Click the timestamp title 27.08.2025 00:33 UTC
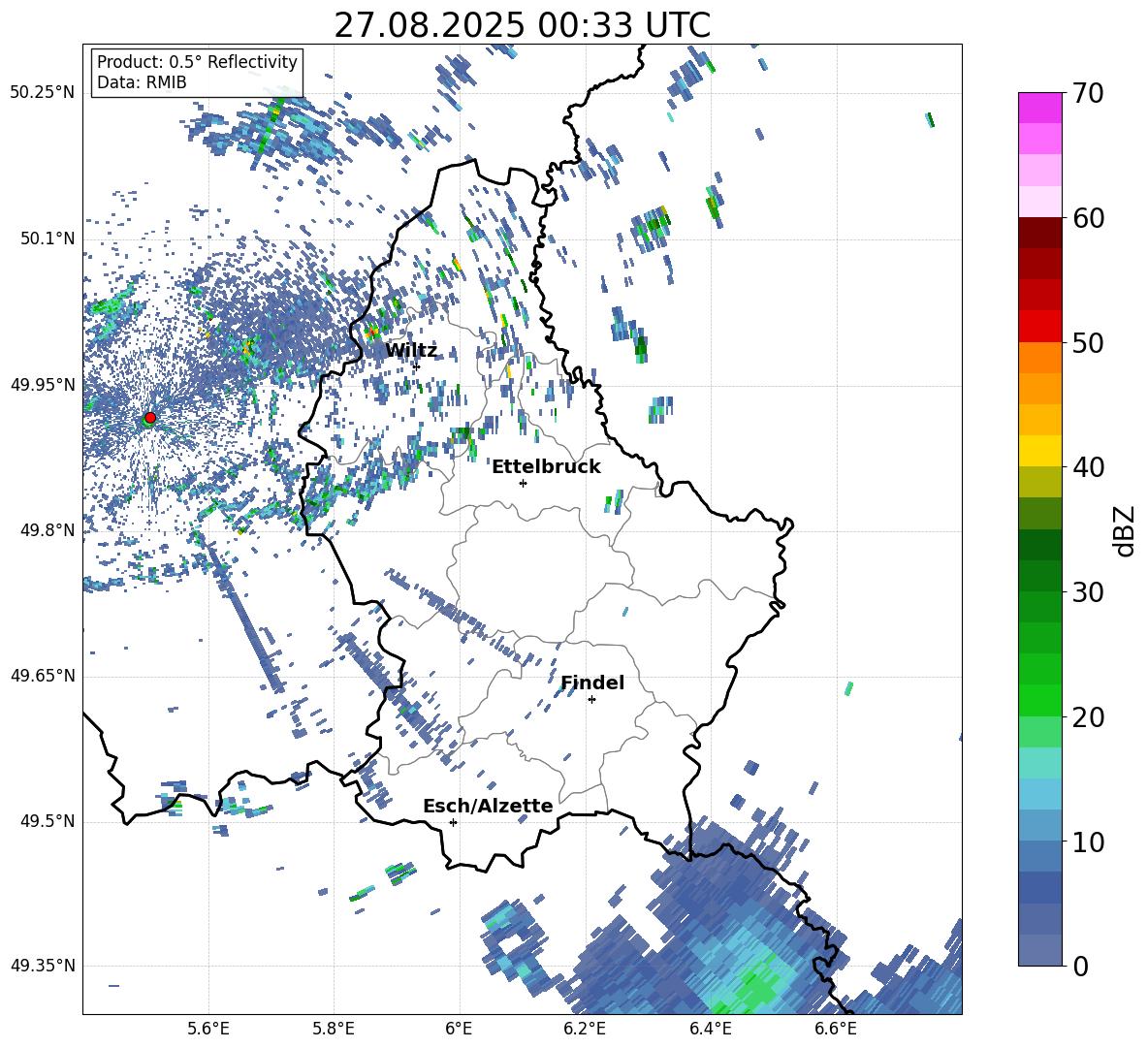 click(522, 25)
